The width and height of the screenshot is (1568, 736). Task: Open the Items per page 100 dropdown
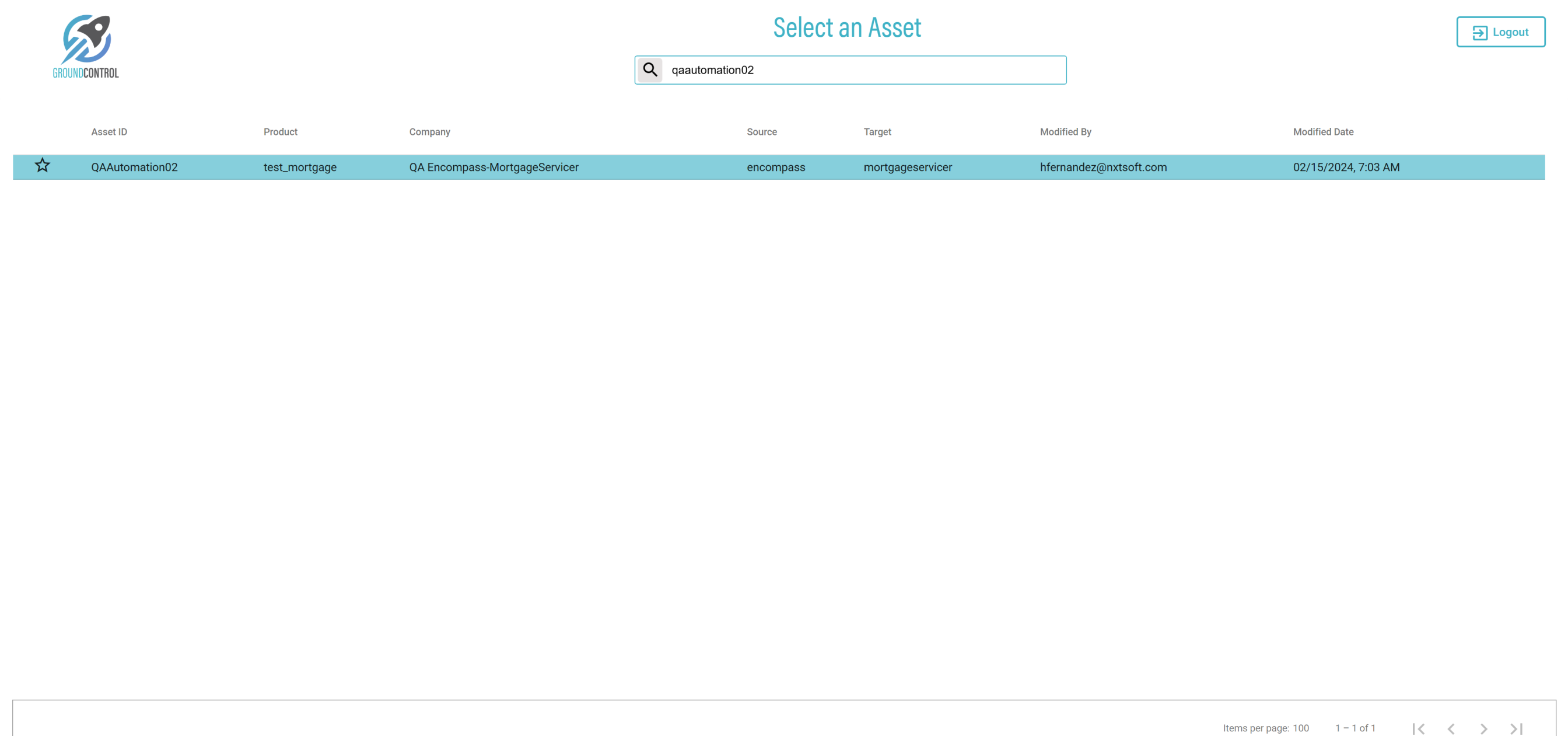1300,728
